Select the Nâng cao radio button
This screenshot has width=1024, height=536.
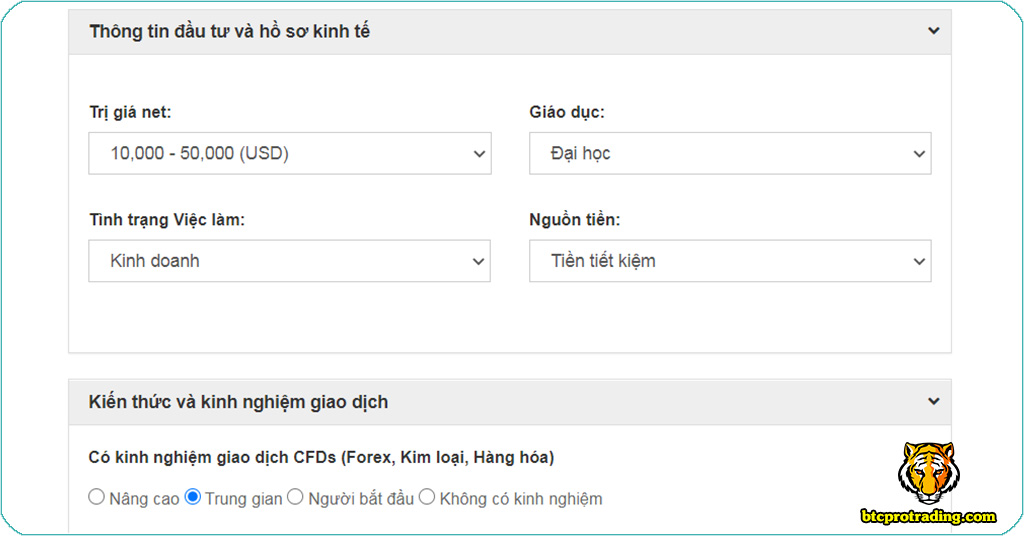pyautogui.click(x=97, y=497)
